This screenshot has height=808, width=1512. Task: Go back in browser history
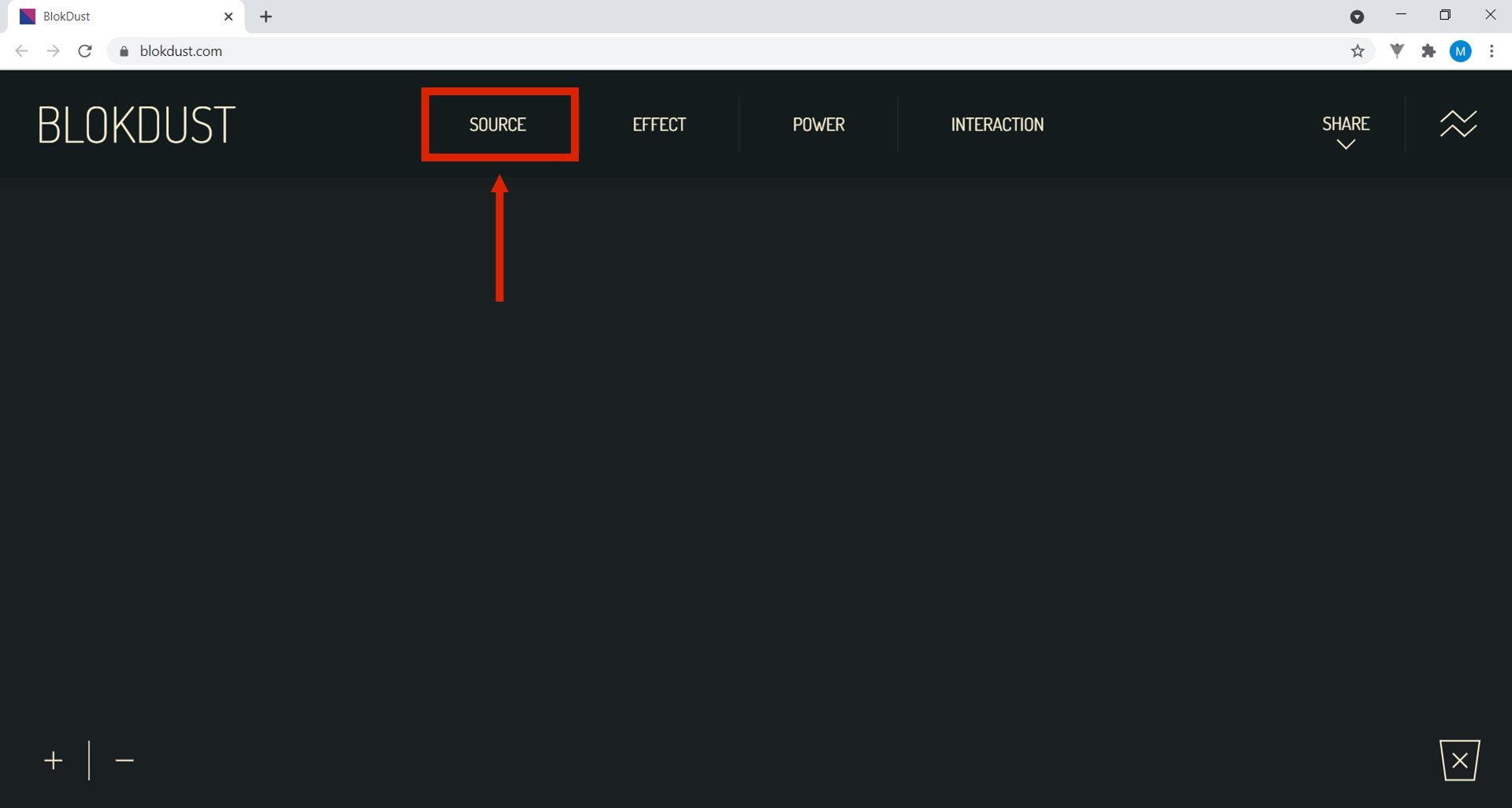click(x=22, y=51)
